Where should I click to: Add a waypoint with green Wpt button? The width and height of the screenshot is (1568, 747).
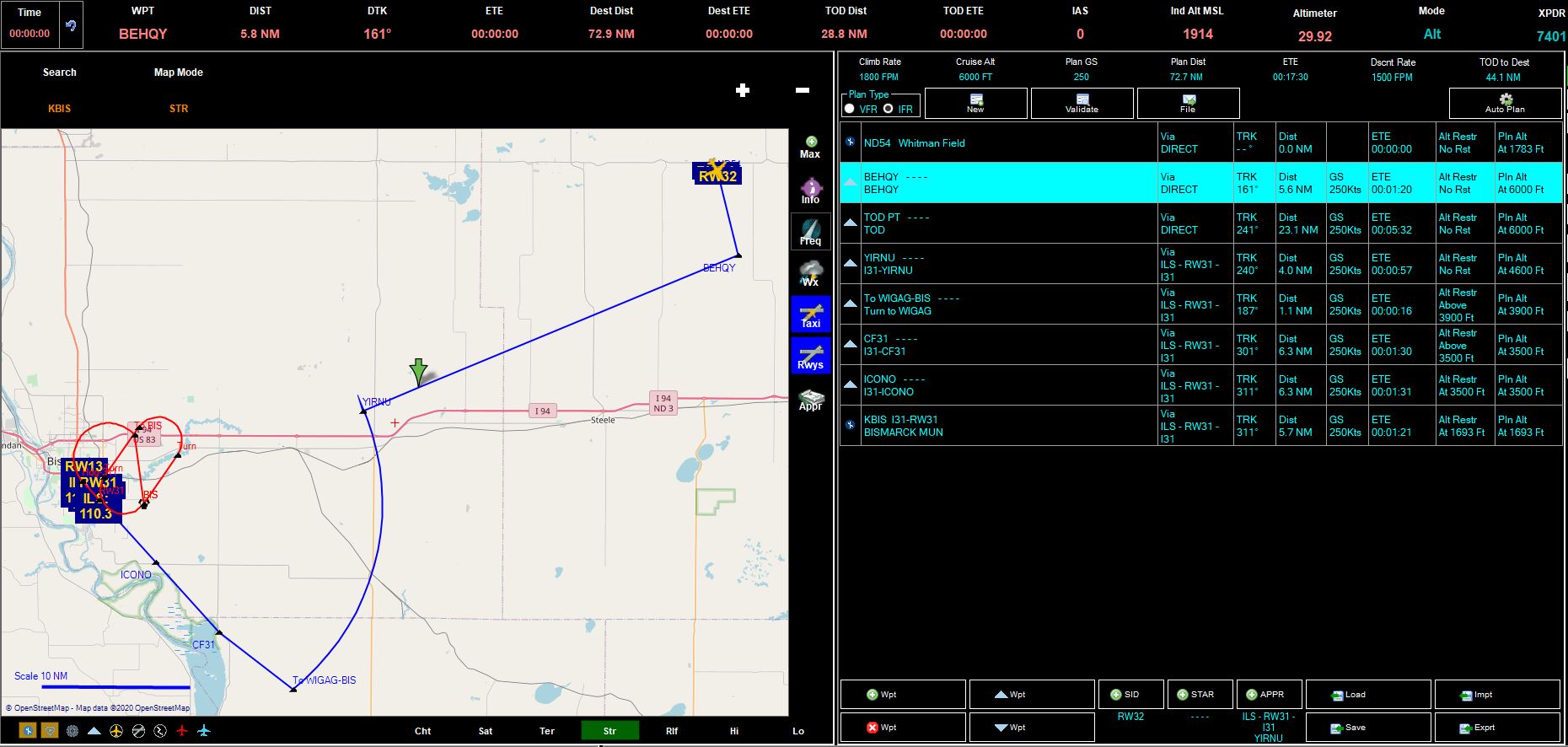point(903,695)
